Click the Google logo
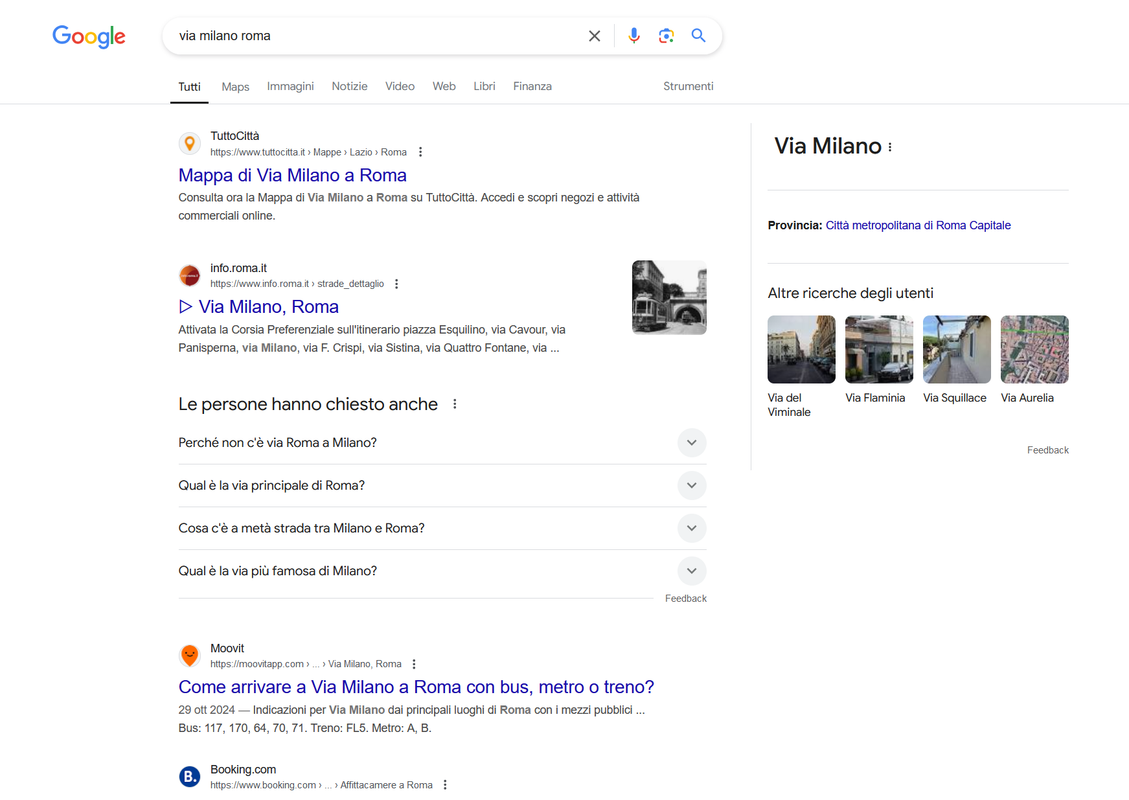 tap(89, 36)
